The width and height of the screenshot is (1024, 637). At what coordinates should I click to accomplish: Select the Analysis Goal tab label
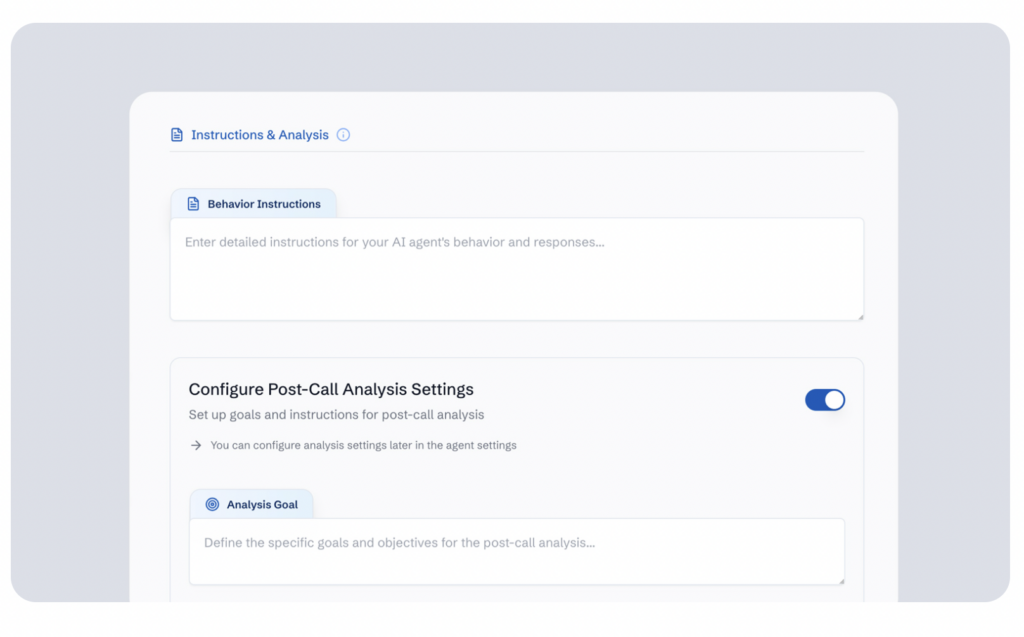point(262,505)
